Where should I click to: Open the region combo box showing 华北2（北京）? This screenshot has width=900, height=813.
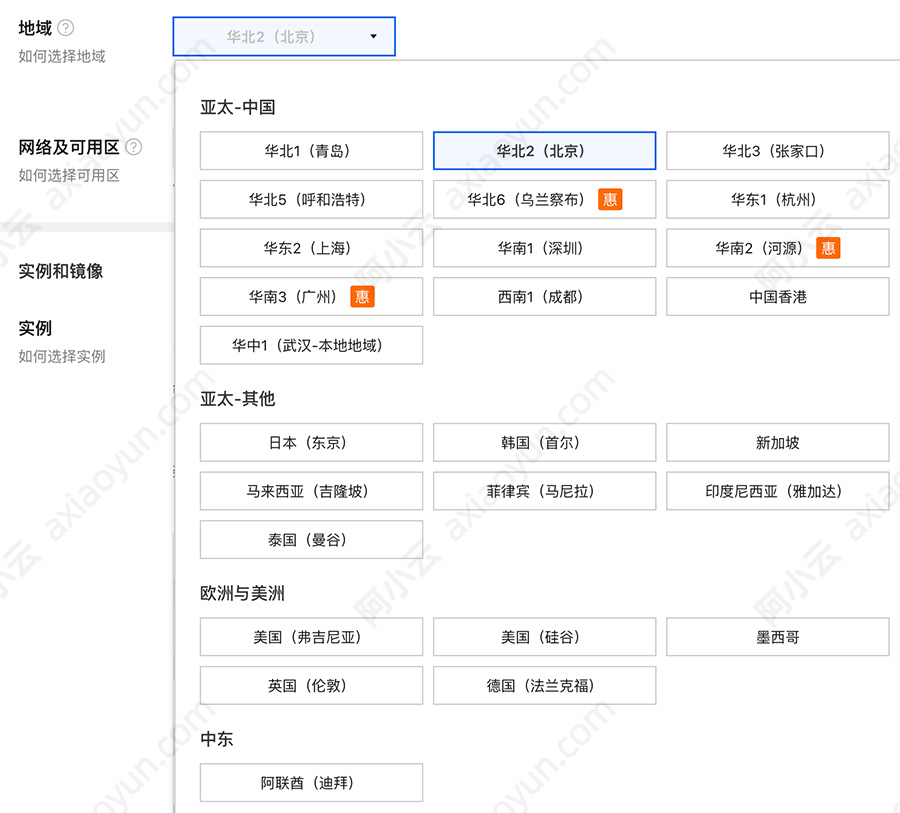point(283,36)
